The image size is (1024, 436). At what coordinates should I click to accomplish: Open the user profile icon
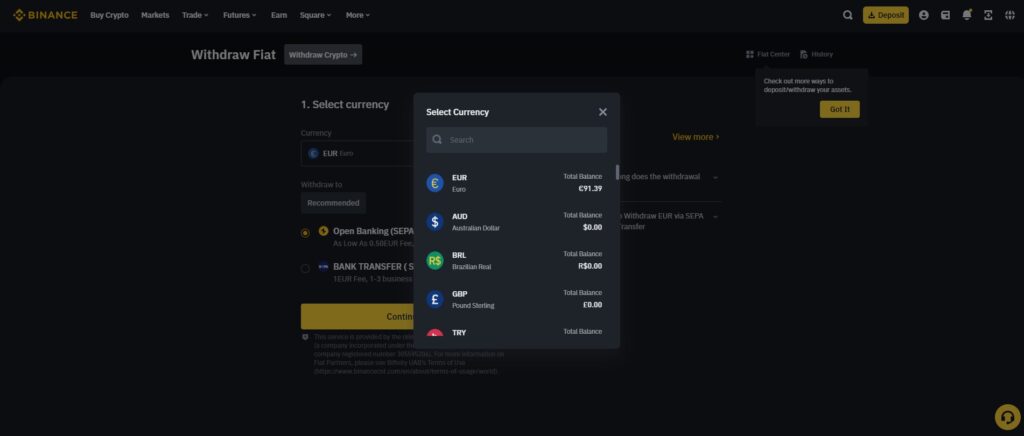[923, 15]
